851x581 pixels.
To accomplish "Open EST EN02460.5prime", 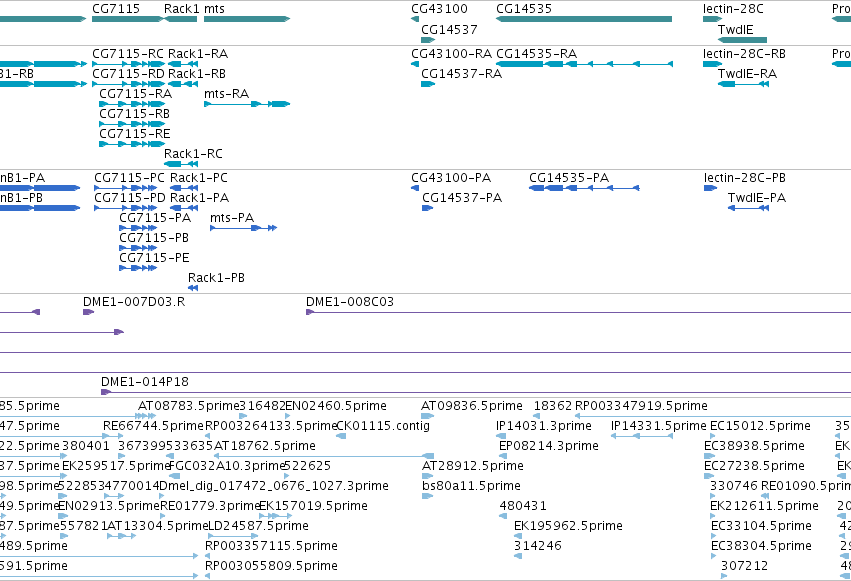I will coord(336,406).
